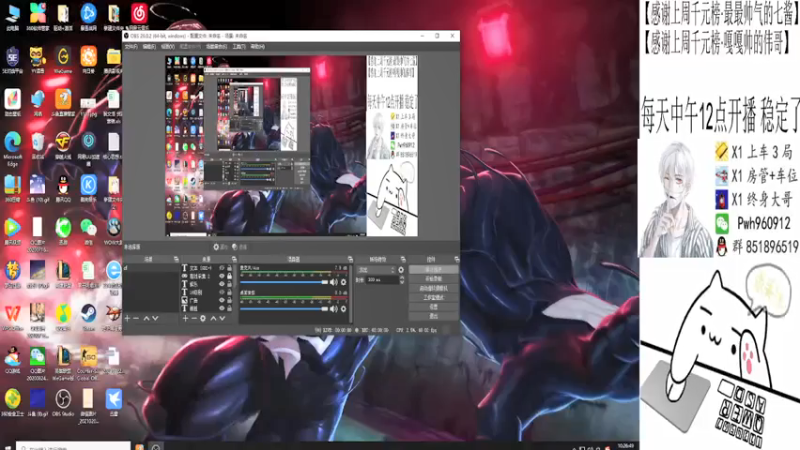Select the 此电脑 desktop icon
Image resolution: width=800 pixels, height=450 pixels.
coord(12,16)
